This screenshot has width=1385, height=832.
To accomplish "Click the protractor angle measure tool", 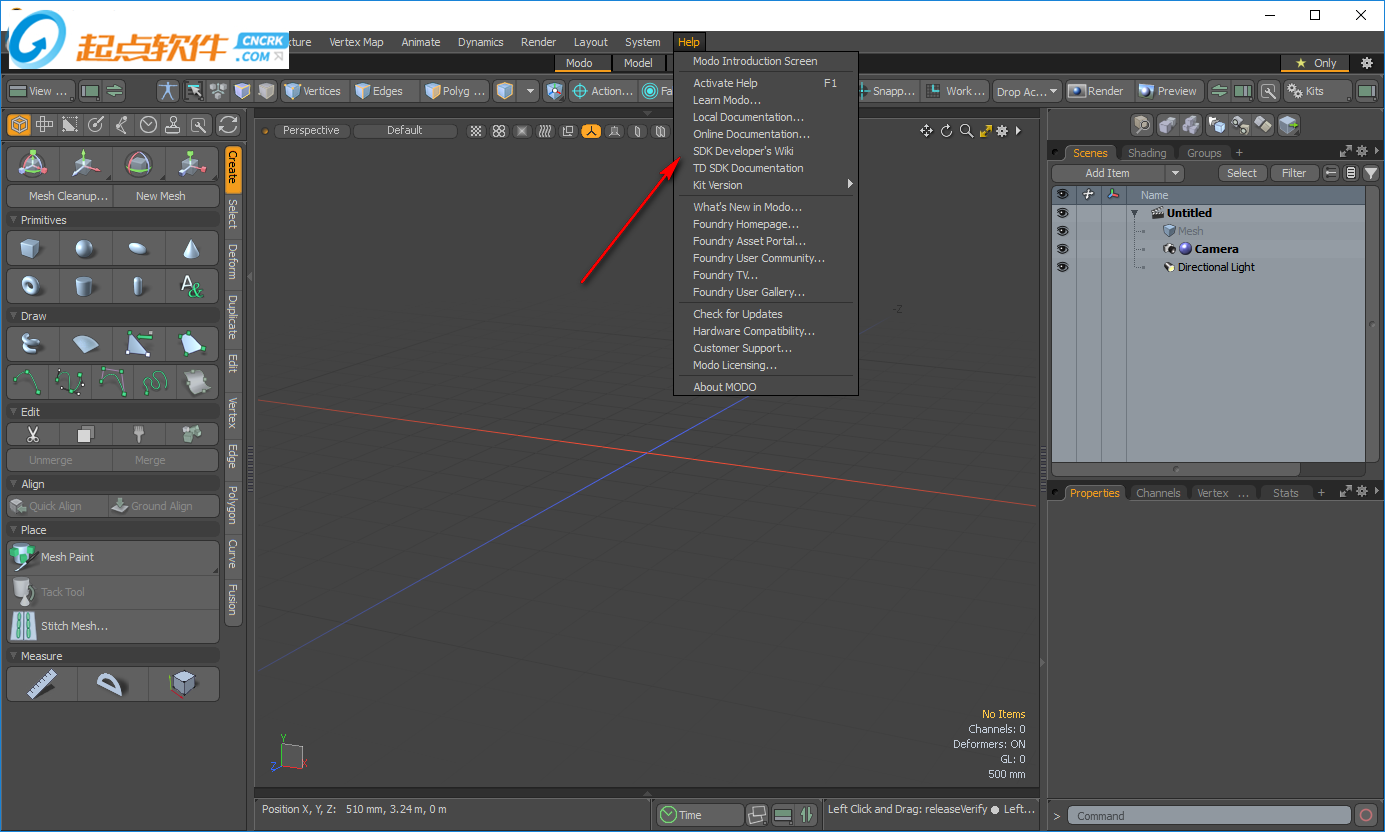I will [x=112, y=684].
